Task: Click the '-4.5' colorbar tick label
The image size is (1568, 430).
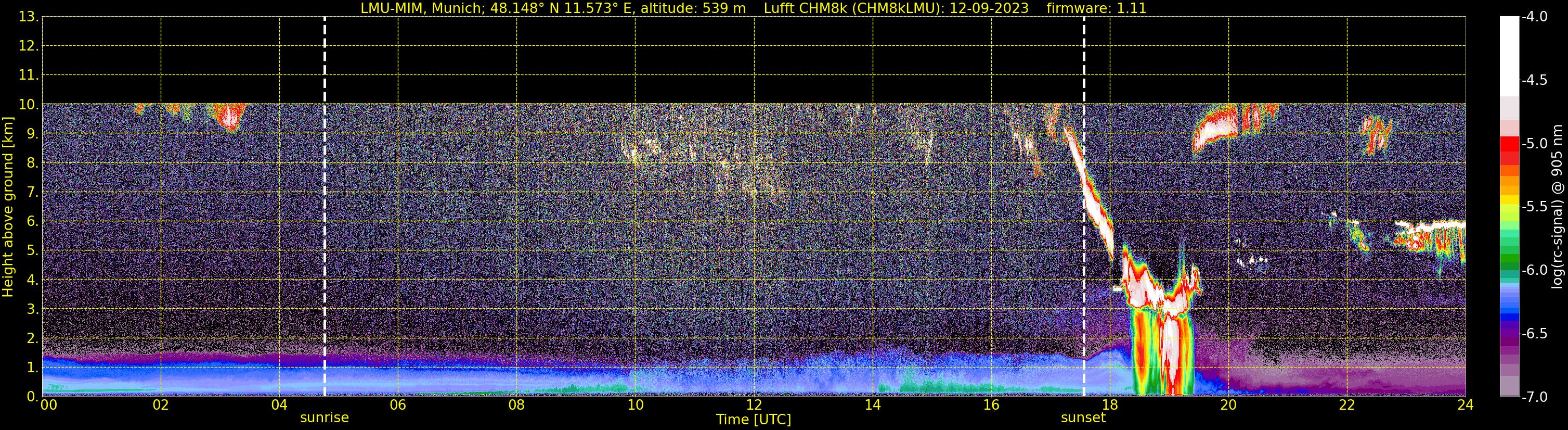Action: click(x=1534, y=80)
